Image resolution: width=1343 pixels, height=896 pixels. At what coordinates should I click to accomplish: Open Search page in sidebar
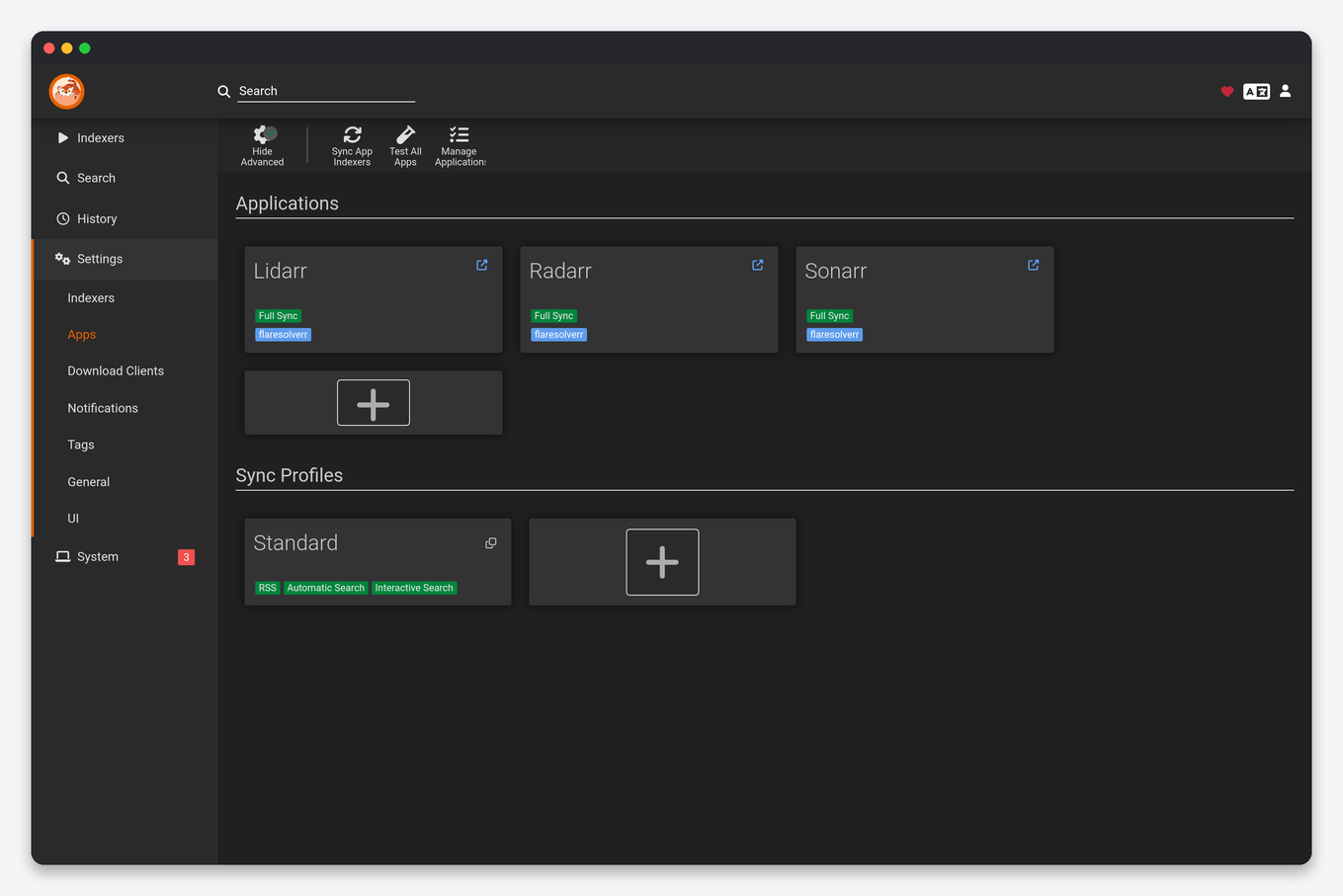point(125,178)
